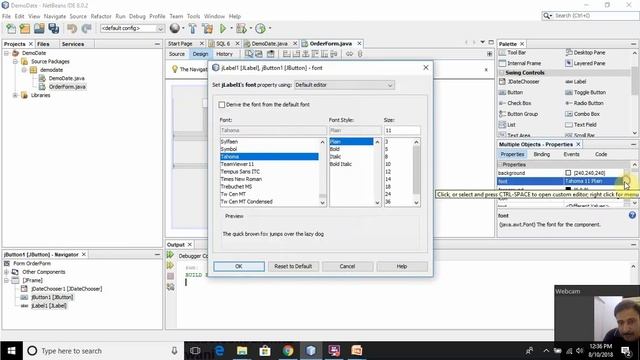Select jLabel1 node in Navigator
Viewport: 640px width, 360px height.
point(49,306)
